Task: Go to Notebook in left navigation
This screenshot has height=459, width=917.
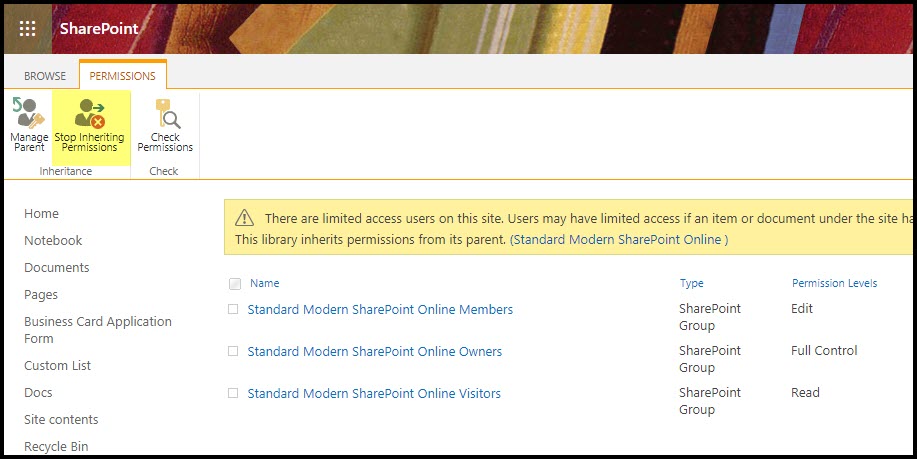Action: [x=53, y=241]
